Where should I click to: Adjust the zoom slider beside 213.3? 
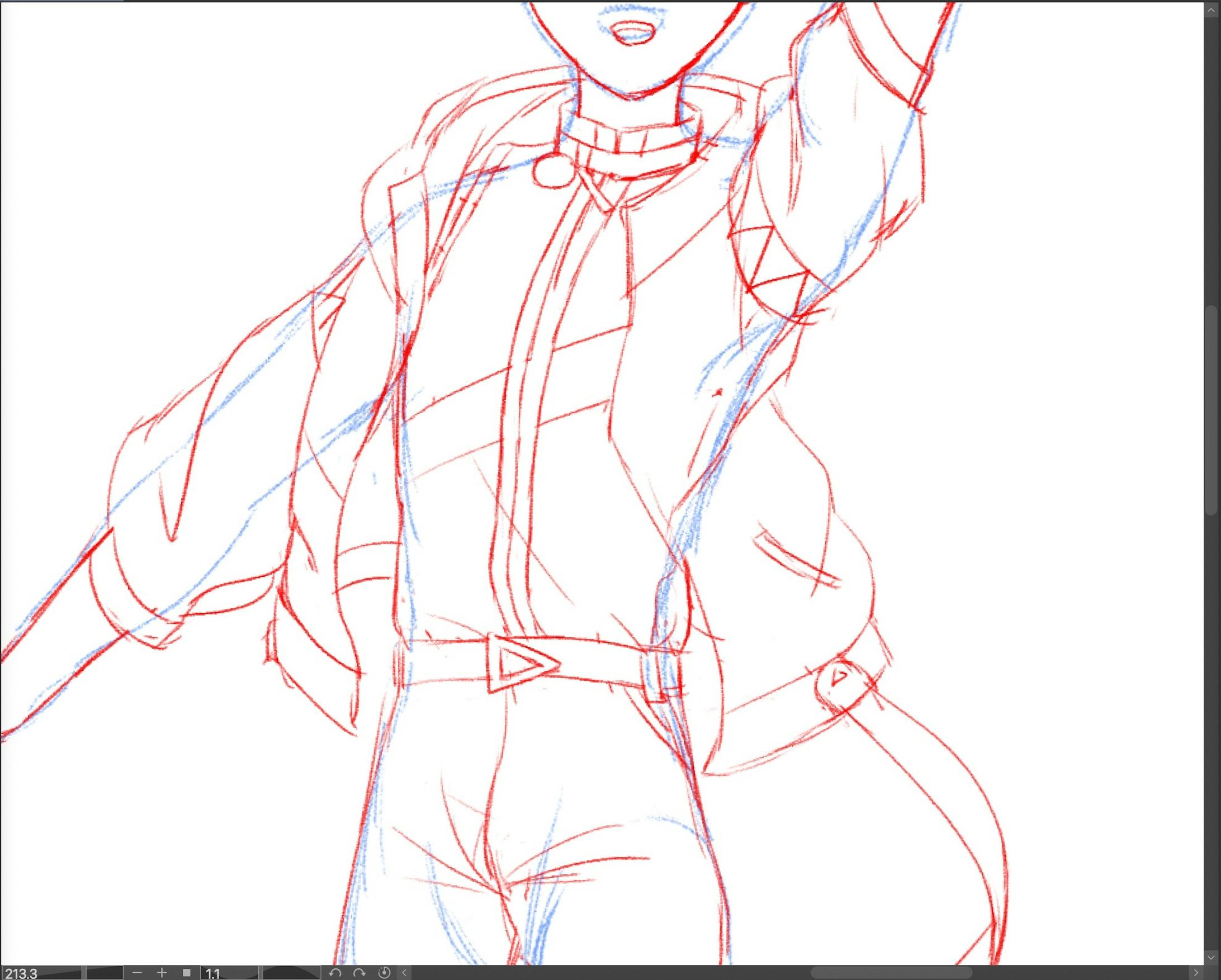click(102, 973)
